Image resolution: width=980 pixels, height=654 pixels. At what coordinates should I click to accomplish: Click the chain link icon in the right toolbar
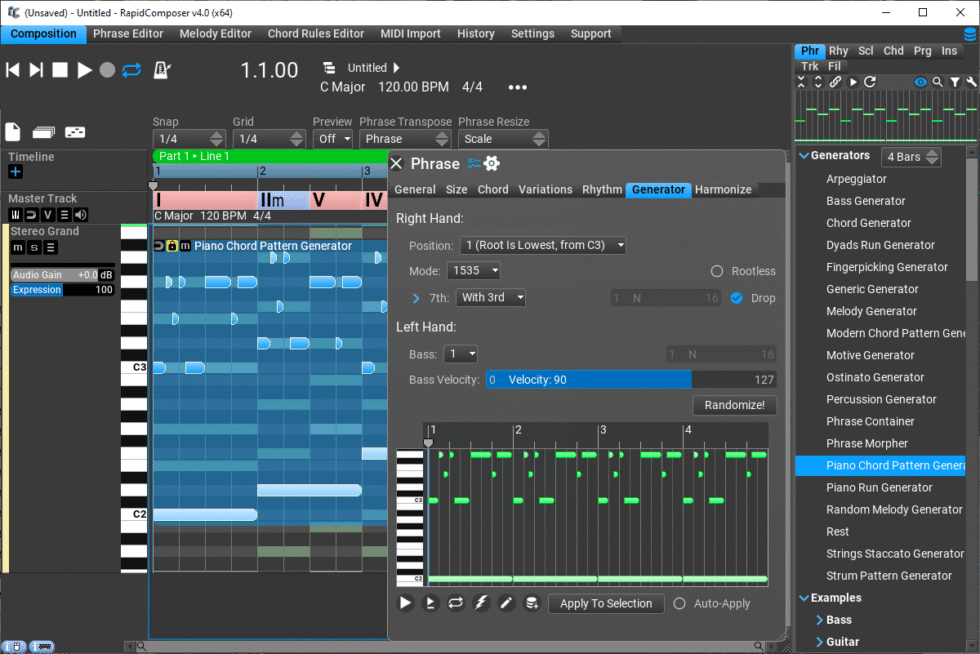tap(836, 81)
